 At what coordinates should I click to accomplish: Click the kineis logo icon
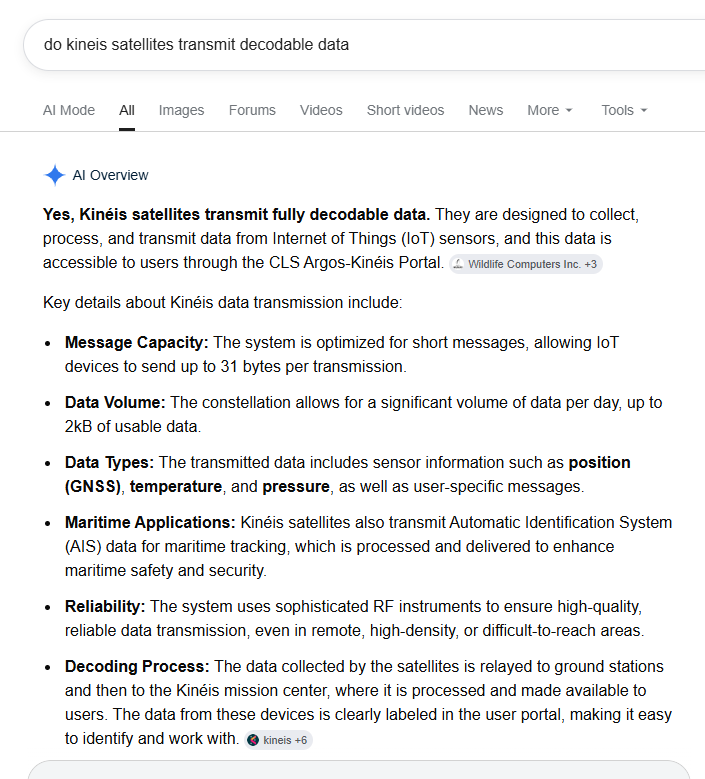coord(253,740)
